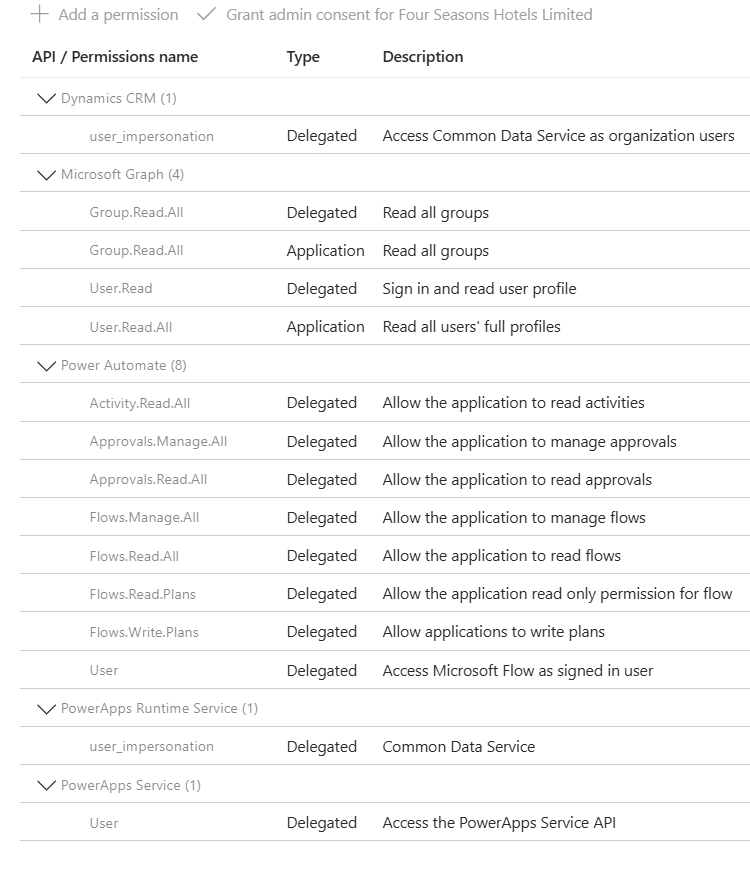Click the checkmark icon beside Grant admin consent
Screen dimensions: 750x888
210,14
